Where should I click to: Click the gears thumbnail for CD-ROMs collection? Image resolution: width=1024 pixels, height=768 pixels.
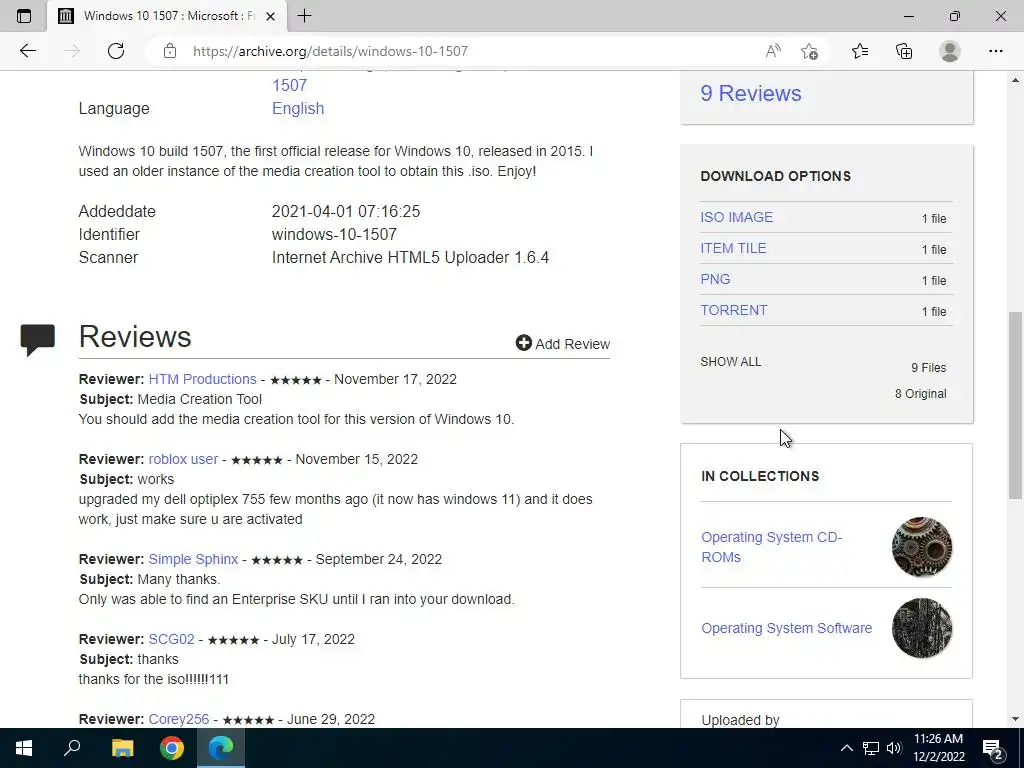click(x=921, y=547)
